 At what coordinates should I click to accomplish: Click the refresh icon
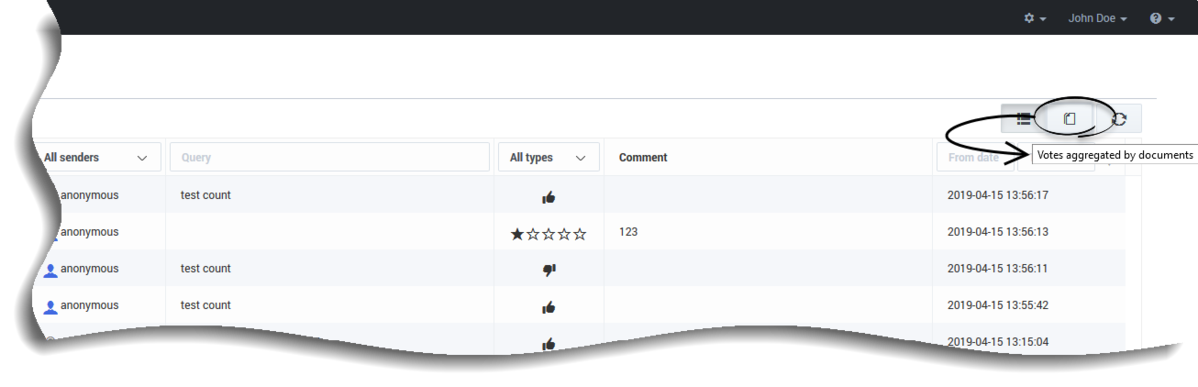pyautogui.click(x=1119, y=119)
